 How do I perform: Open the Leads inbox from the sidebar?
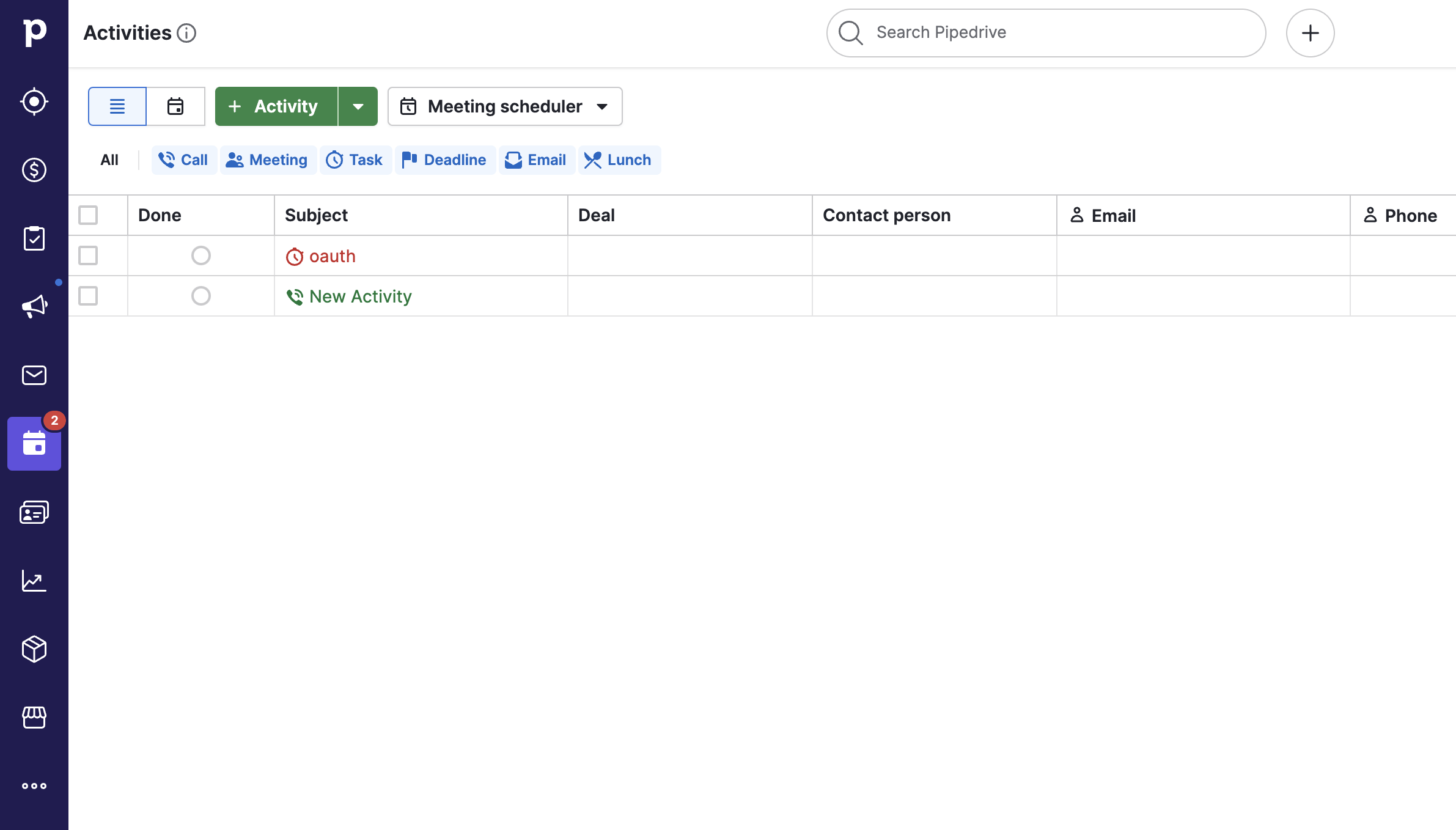tap(34, 102)
